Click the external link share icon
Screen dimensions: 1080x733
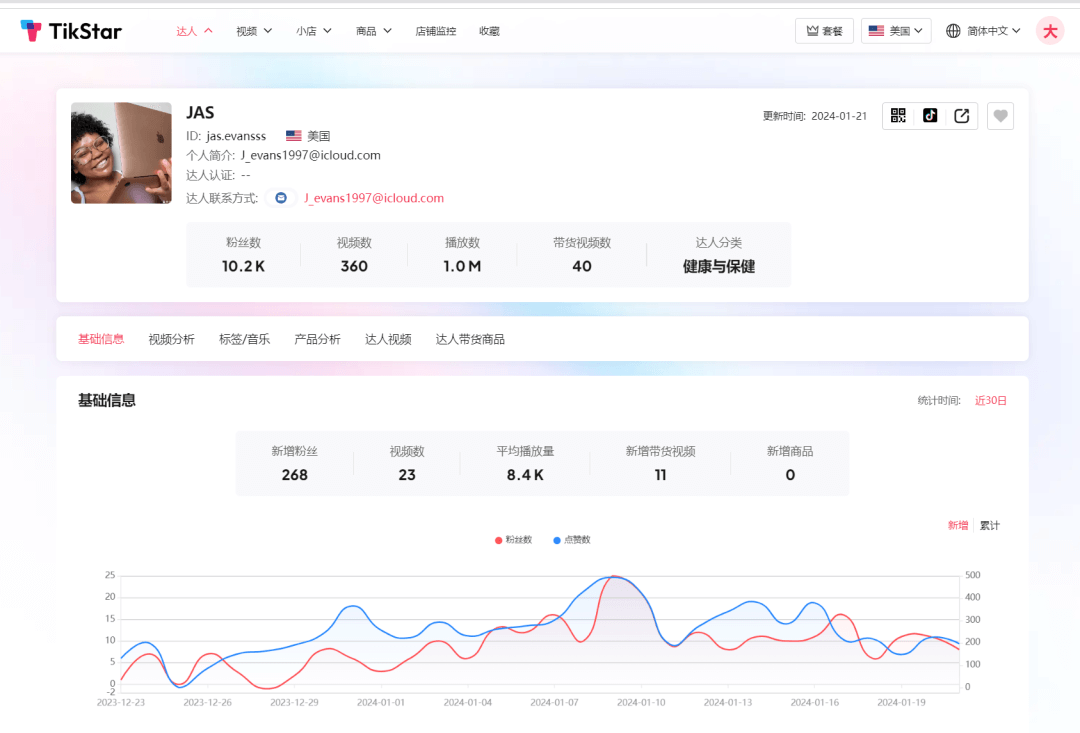(962, 116)
